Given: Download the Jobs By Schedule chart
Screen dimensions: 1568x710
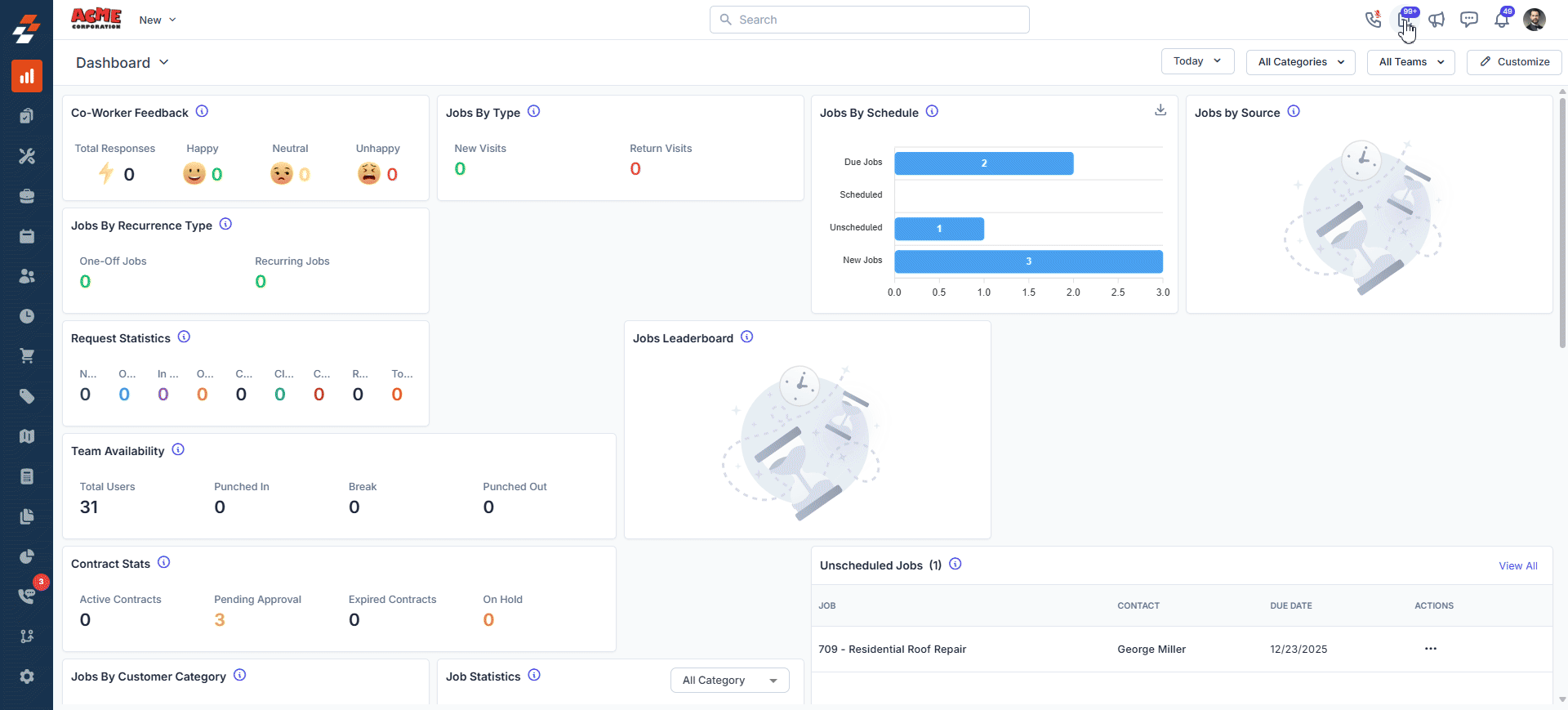Looking at the screenshot, I should [1160, 110].
